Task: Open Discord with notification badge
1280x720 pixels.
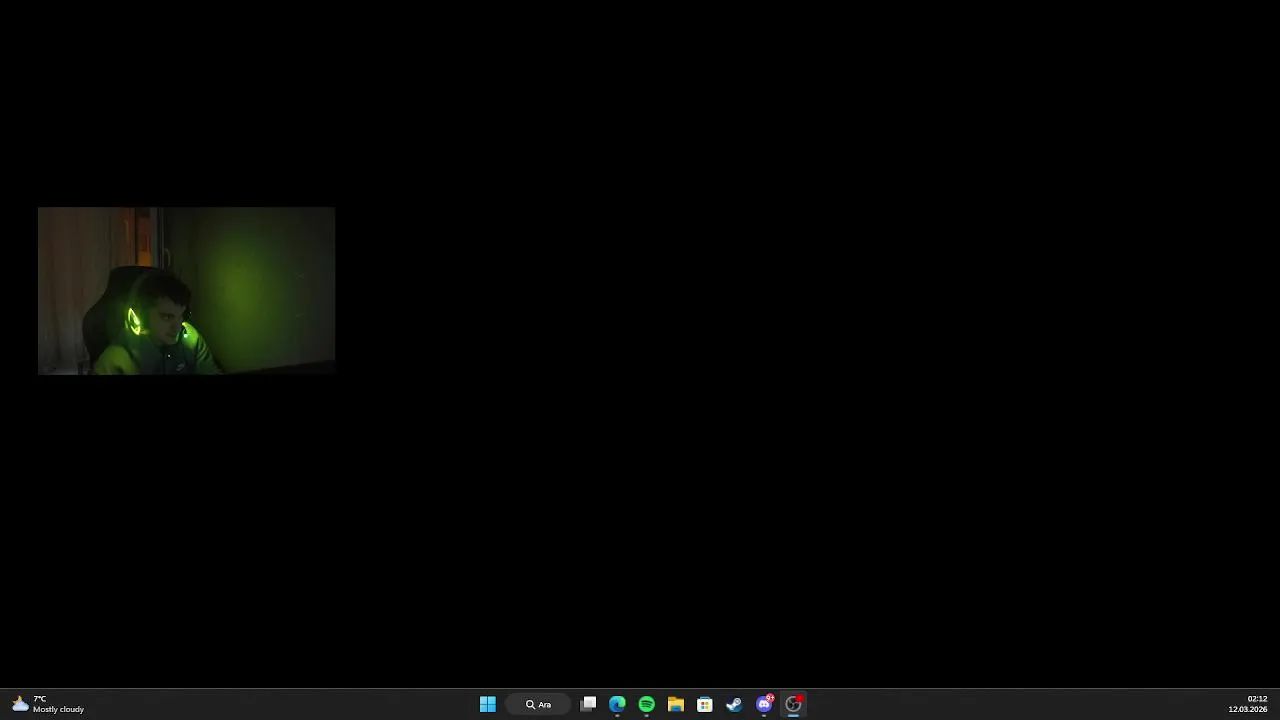Action: [x=764, y=704]
